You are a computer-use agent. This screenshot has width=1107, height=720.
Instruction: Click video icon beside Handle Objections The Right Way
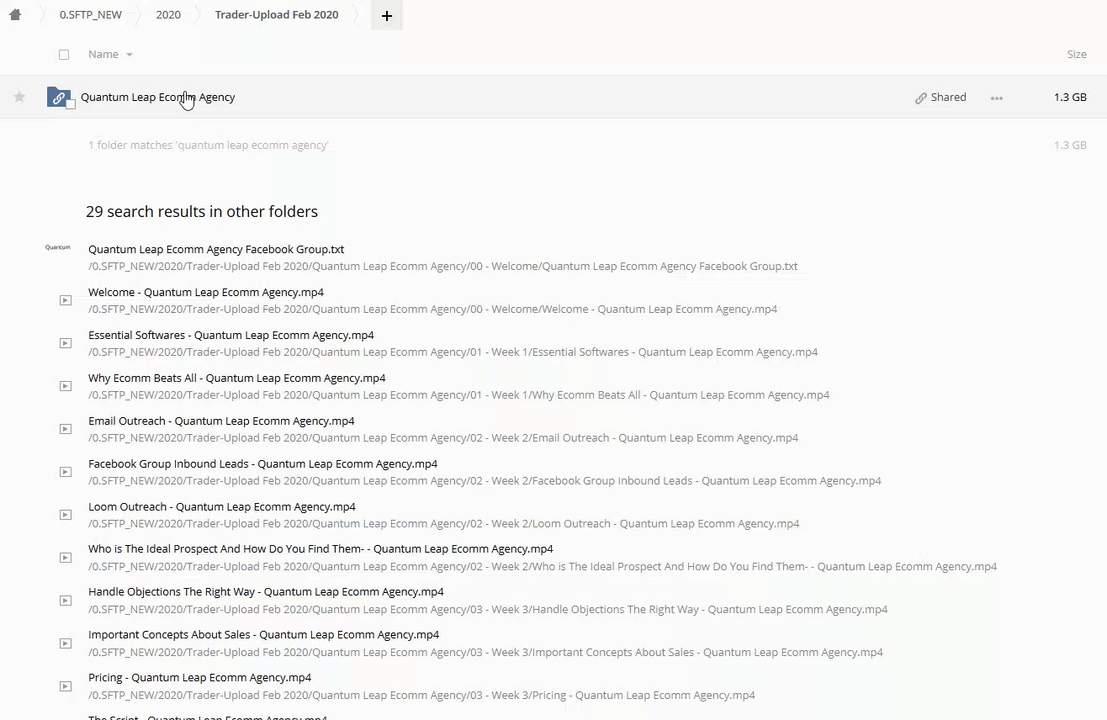[66, 601]
